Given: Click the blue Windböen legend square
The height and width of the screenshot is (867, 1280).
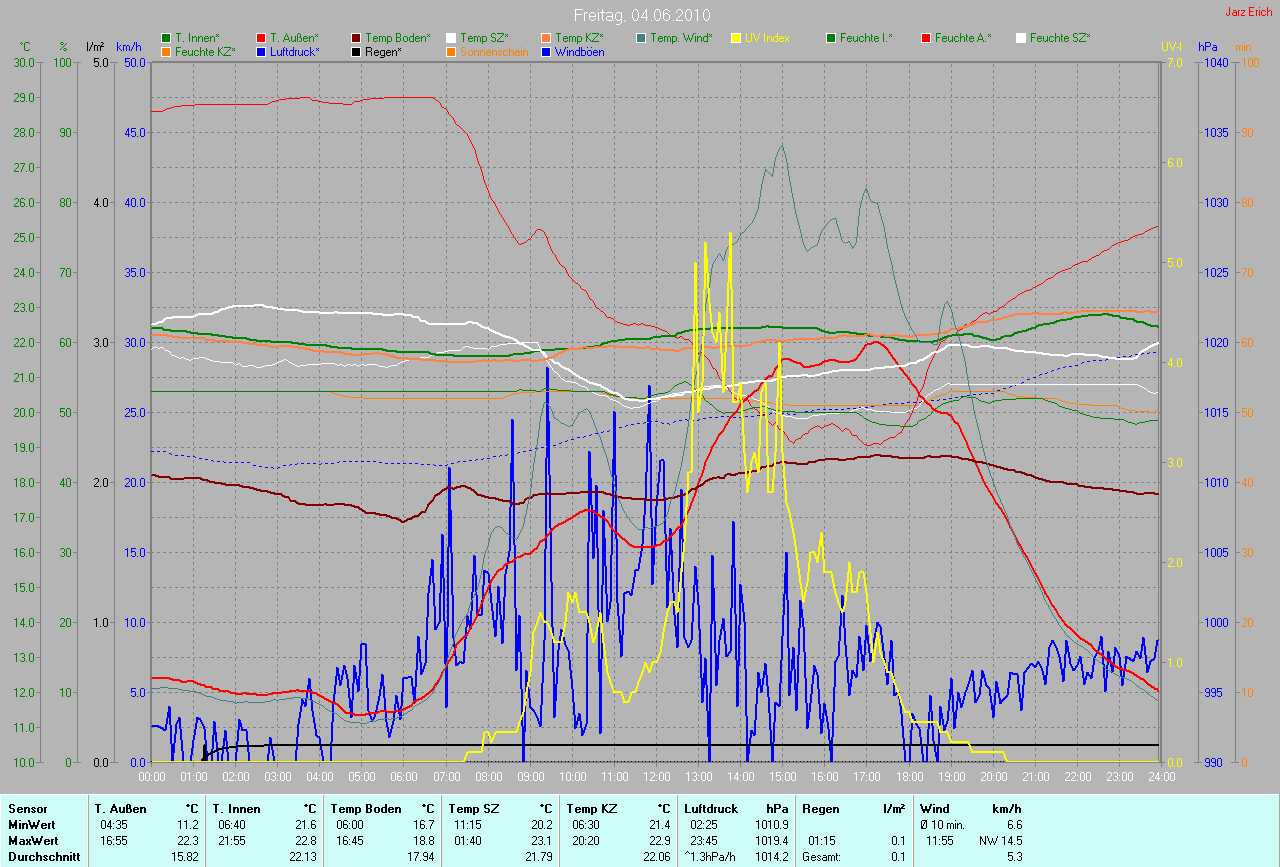Looking at the screenshot, I should click(546, 51).
